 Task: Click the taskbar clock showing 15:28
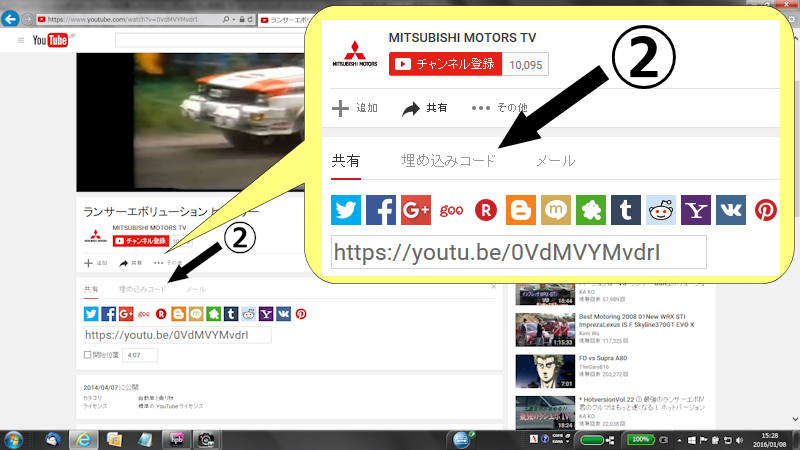point(769,440)
